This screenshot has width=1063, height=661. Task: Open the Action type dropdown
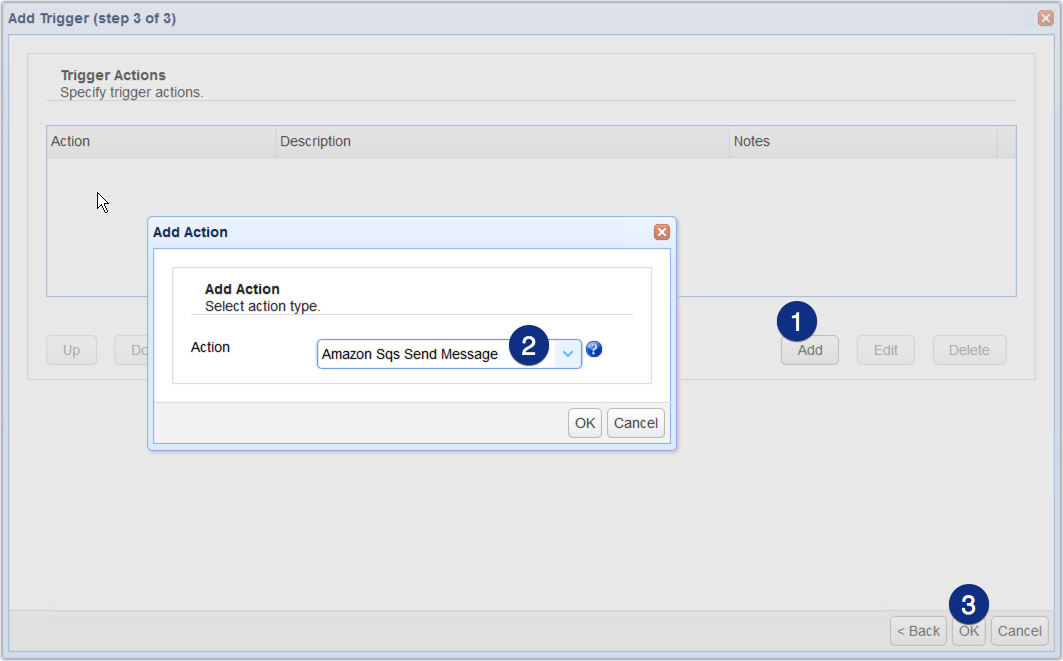(x=568, y=353)
